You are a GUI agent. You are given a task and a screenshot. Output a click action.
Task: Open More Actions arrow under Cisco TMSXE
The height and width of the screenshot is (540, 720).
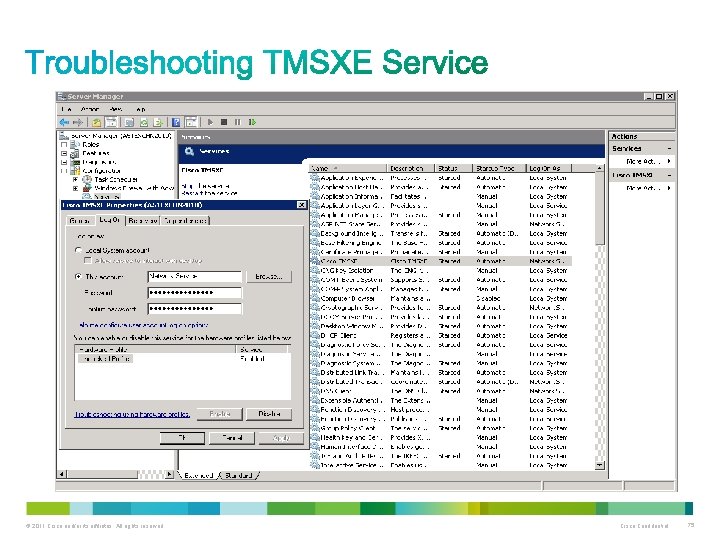pyautogui.click(x=669, y=188)
